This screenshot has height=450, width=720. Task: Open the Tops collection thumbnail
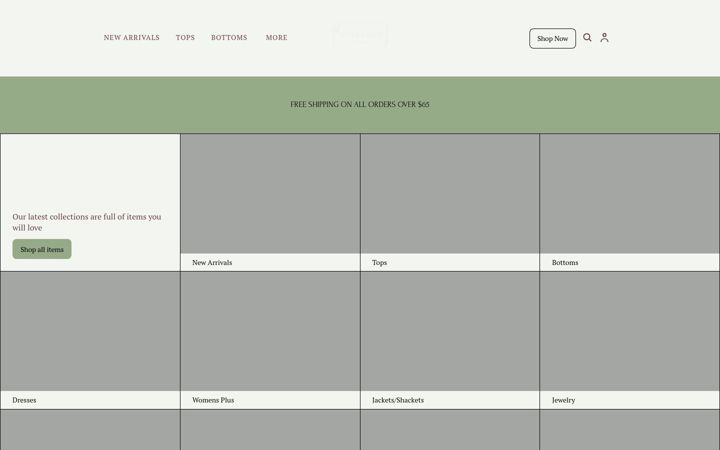click(450, 194)
